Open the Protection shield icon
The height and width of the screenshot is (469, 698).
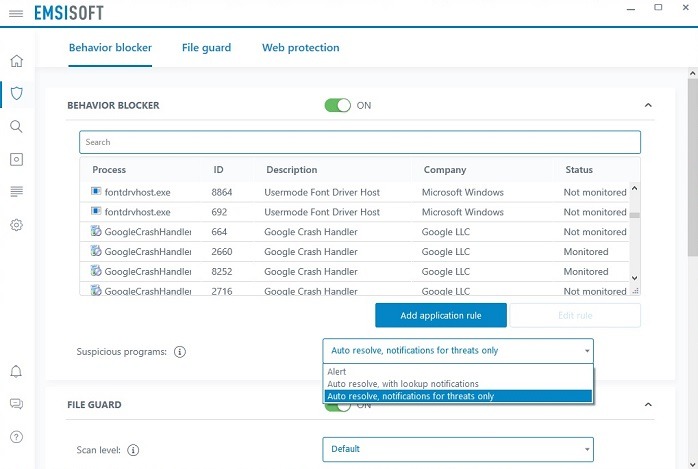point(16,93)
